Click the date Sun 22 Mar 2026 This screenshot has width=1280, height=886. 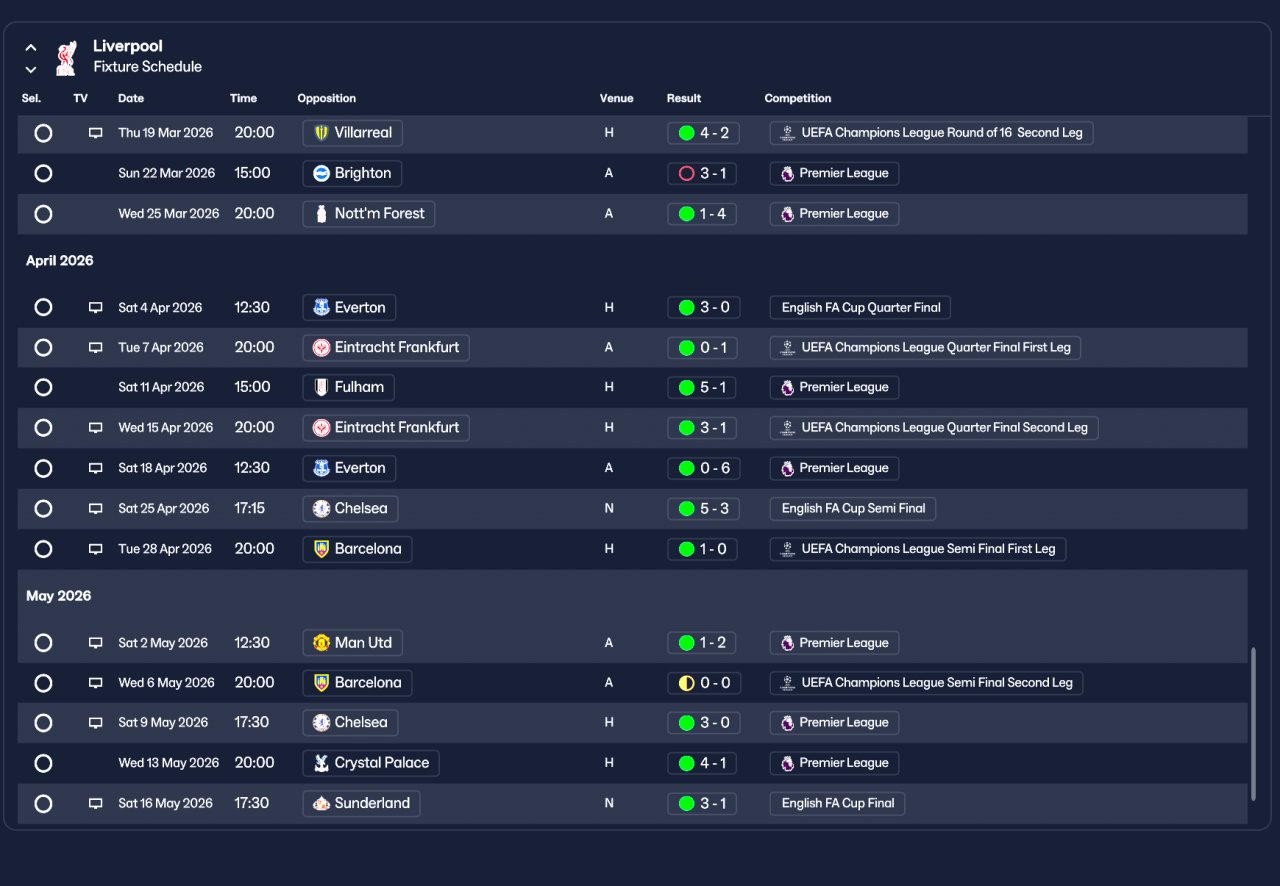167,173
